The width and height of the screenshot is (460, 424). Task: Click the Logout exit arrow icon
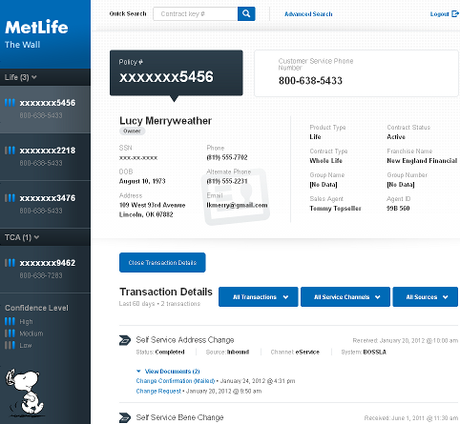(x=455, y=14)
